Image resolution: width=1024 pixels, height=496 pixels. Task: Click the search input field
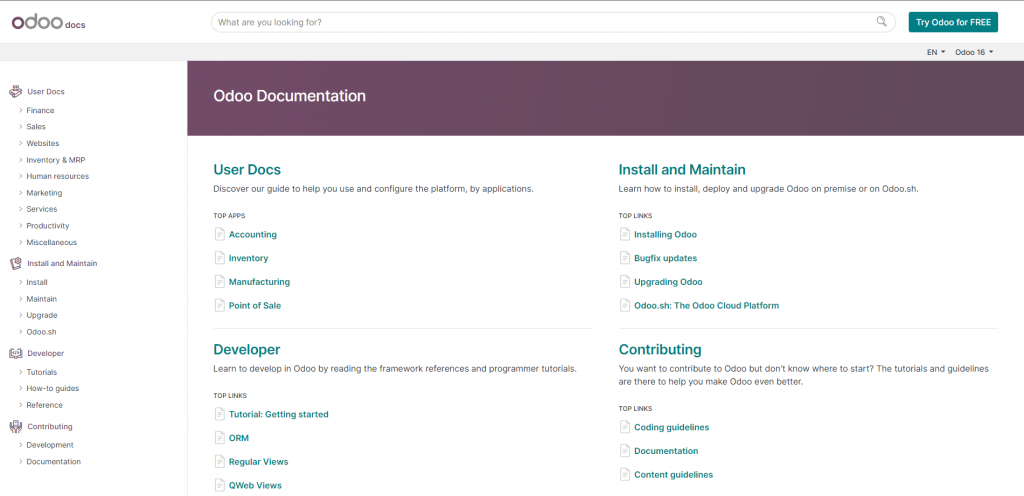pyautogui.click(x=552, y=22)
